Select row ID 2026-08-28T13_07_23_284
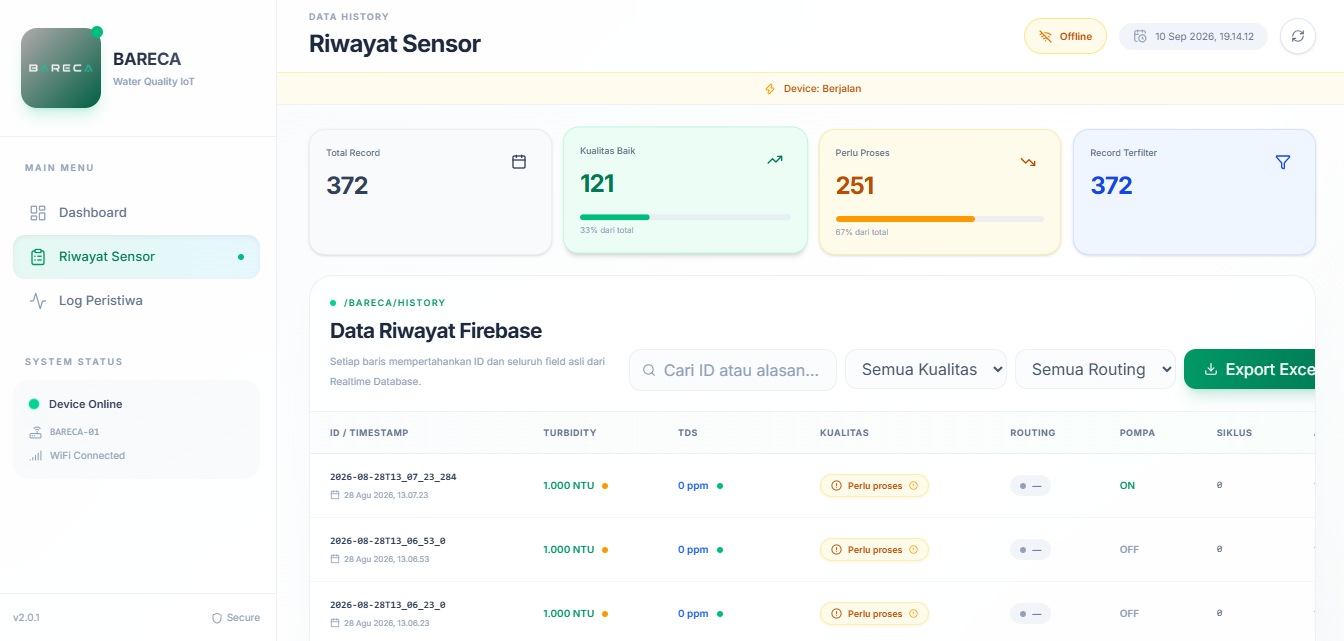The image size is (1344, 641). coord(393,477)
